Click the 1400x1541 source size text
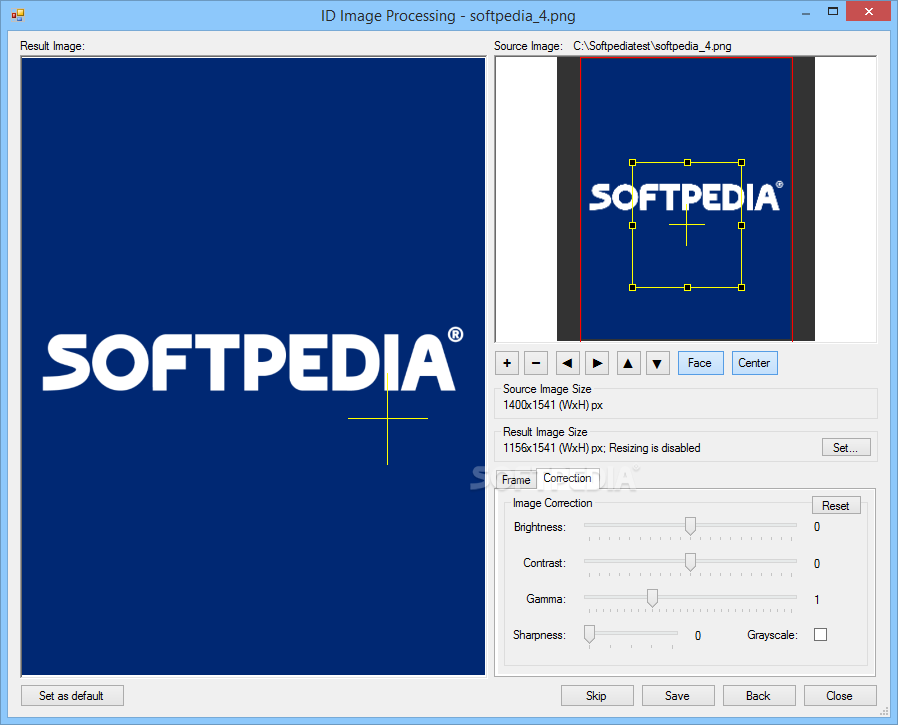 553,405
